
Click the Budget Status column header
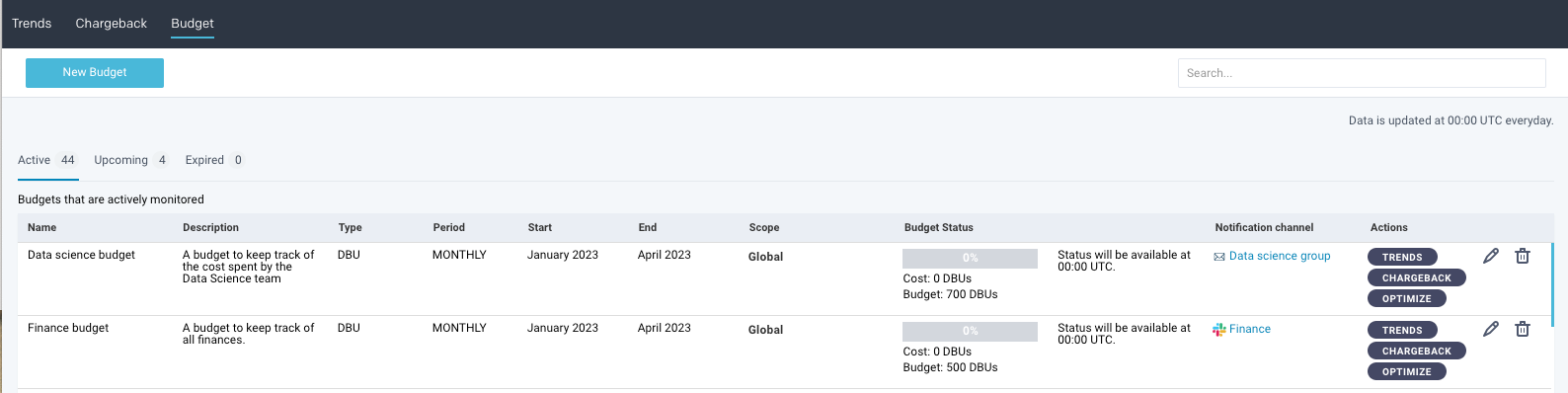click(938, 227)
